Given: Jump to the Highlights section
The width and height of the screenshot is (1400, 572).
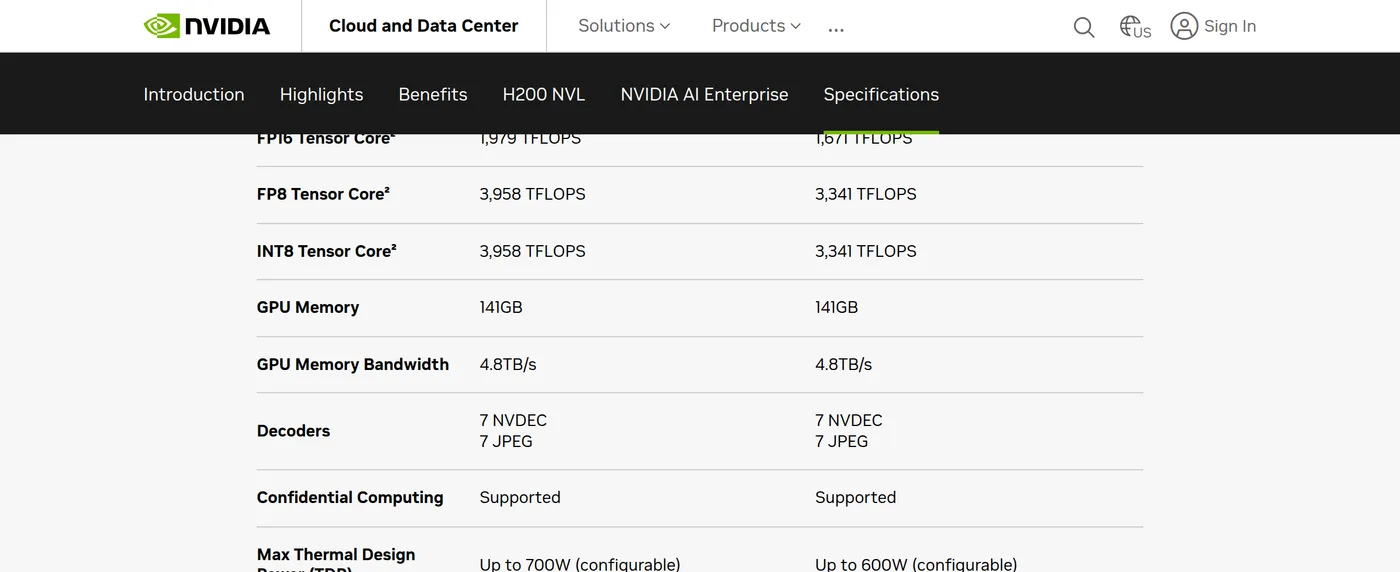Looking at the screenshot, I should (321, 94).
